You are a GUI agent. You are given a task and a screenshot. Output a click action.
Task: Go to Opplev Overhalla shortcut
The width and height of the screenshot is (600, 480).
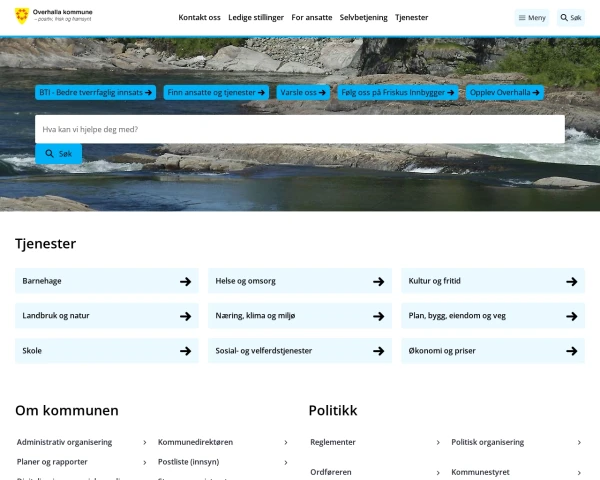pyautogui.click(x=505, y=93)
